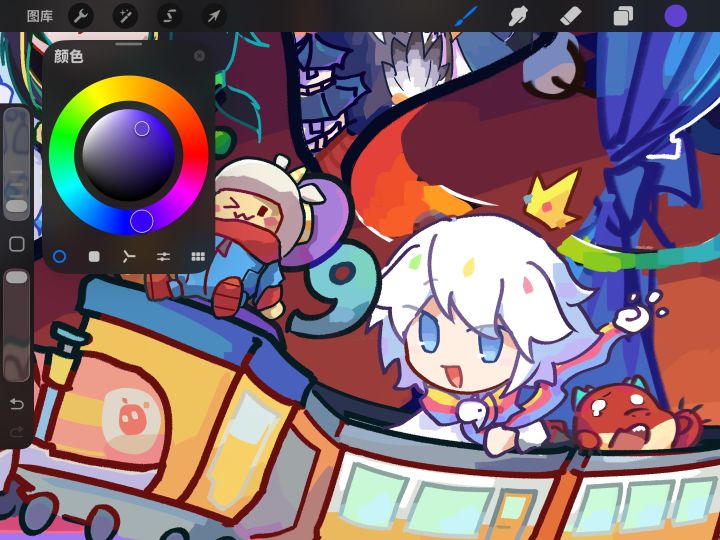
Task: Open the Layers panel
Action: (x=623, y=16)
